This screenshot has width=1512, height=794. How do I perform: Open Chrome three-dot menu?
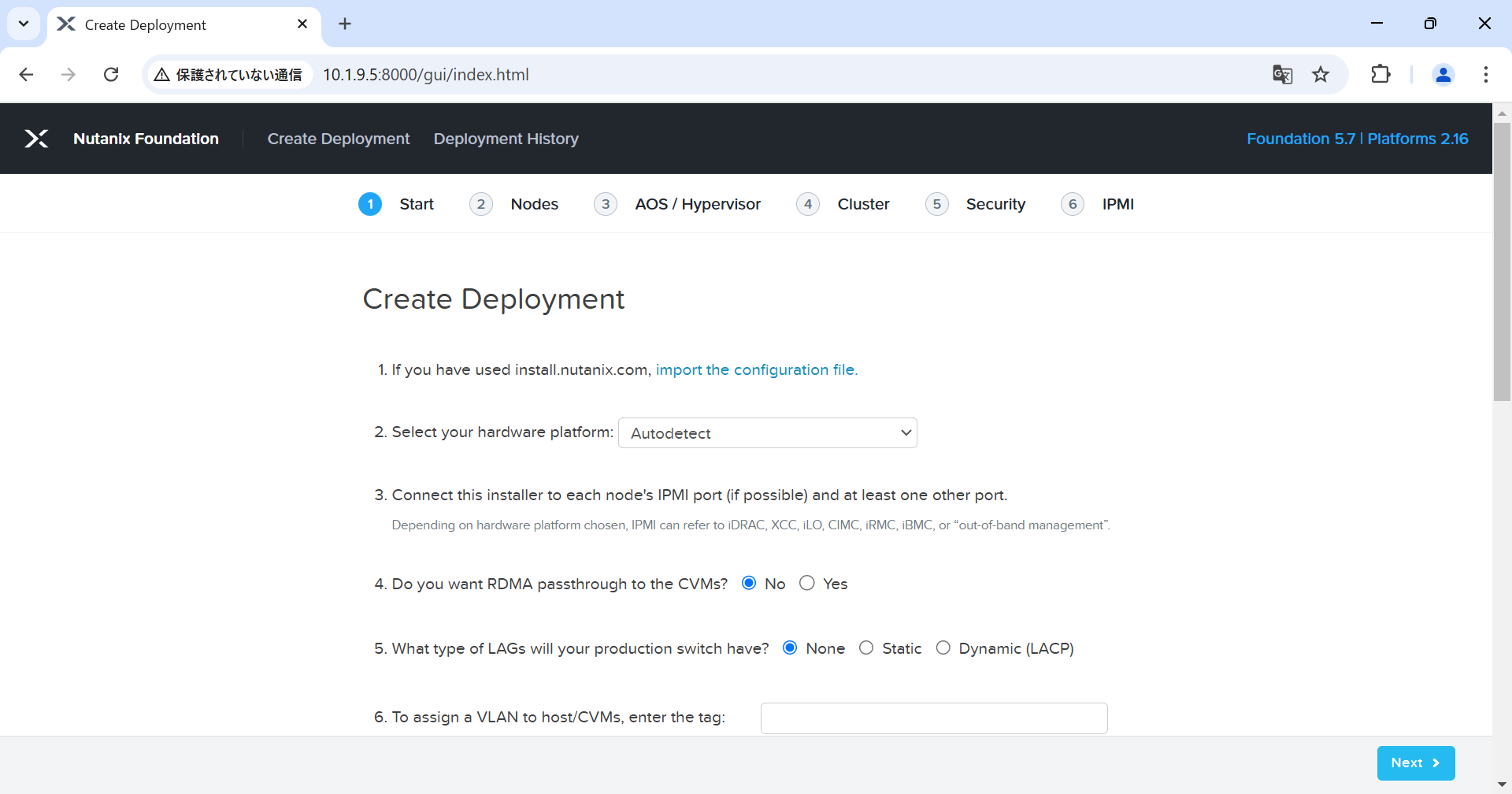coord(1486,75)
